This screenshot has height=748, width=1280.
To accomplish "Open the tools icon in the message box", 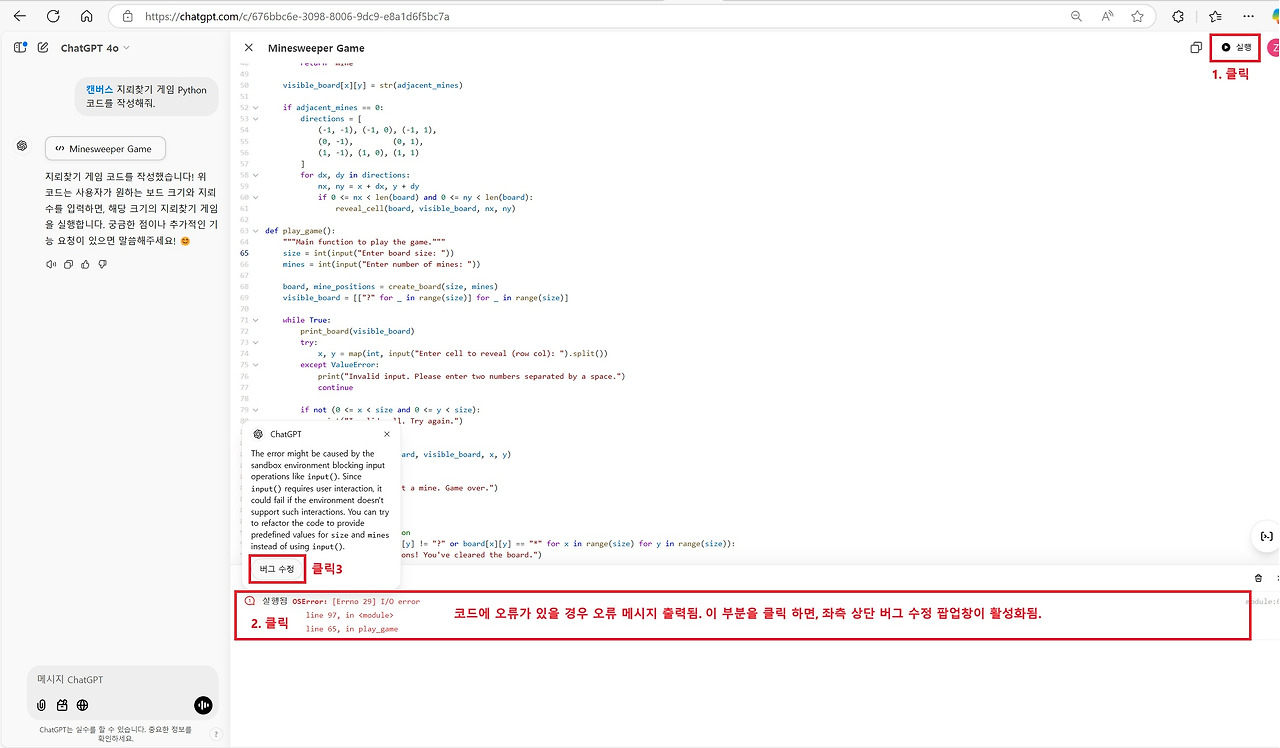I will pos(62,705).
